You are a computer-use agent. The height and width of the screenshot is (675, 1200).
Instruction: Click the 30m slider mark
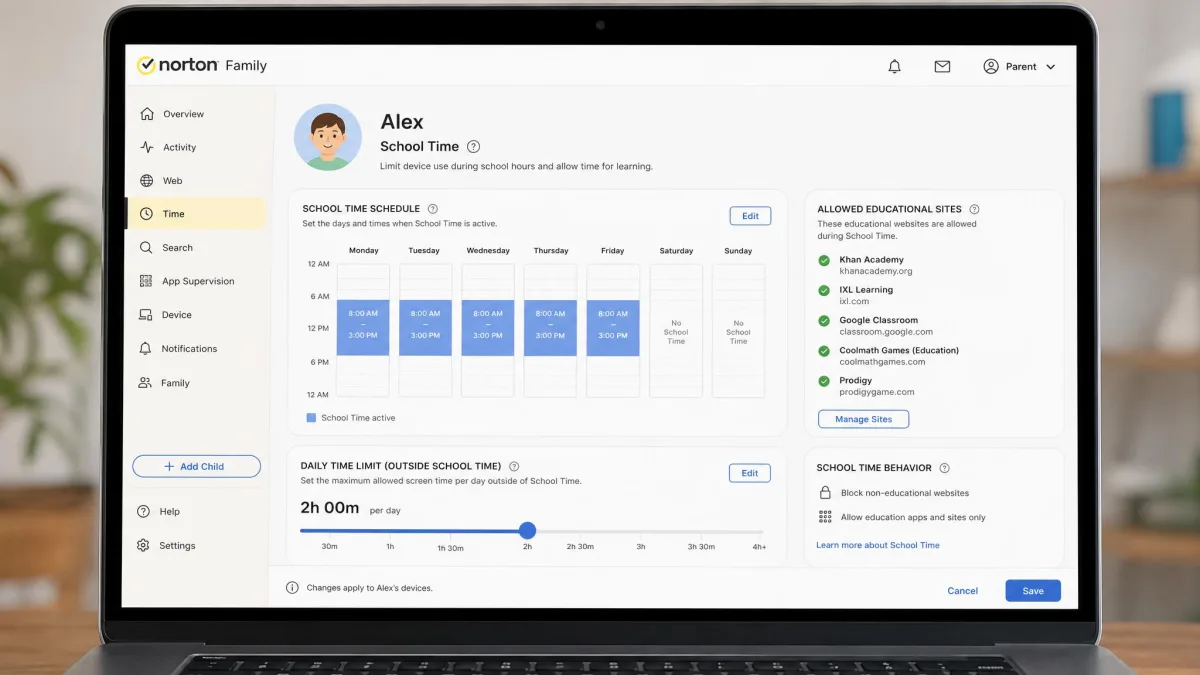click(x=329, y=546)
